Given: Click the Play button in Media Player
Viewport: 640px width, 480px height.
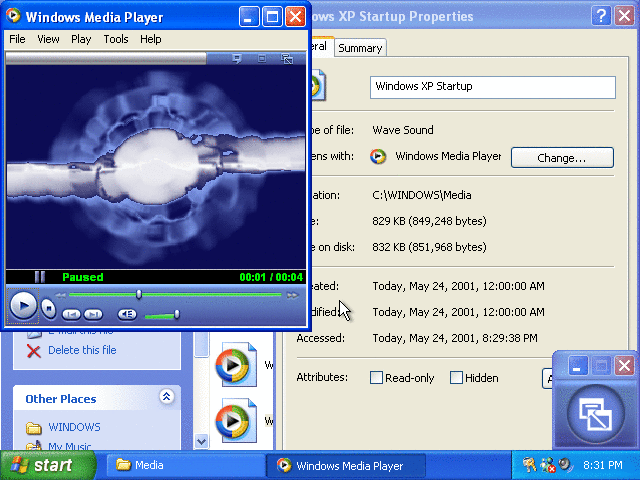Looking at the screenshot, I should point(23,305).
